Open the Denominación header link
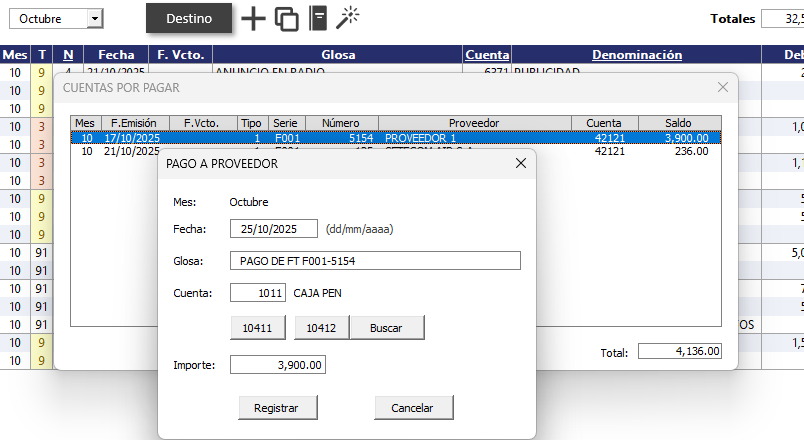Screen dimensions: 804x440 point(637,54)
